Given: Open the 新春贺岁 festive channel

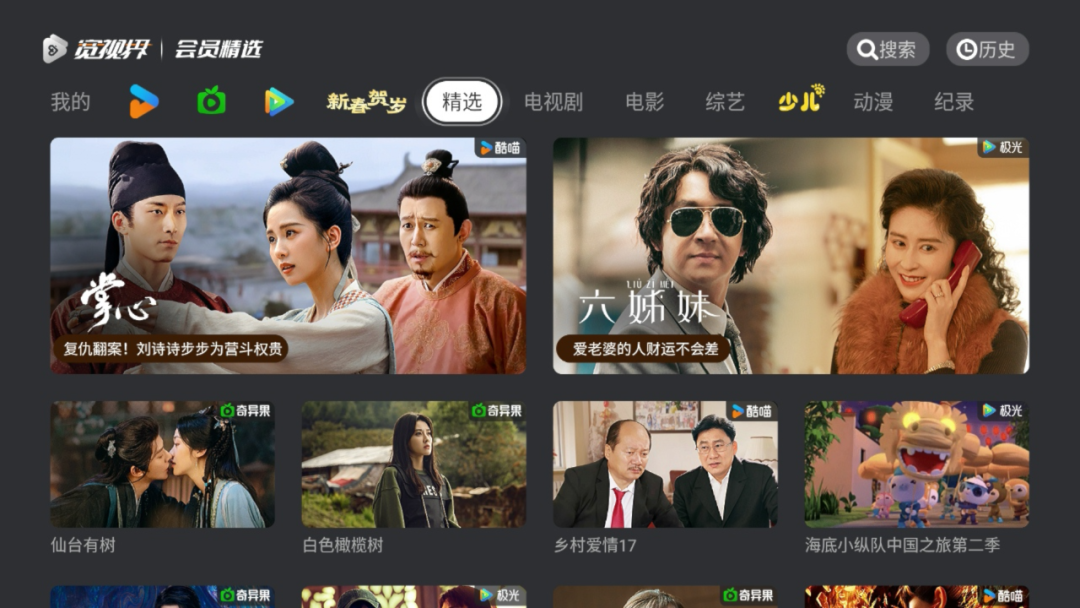Looking at the screenshot, I should coord(366,102).
